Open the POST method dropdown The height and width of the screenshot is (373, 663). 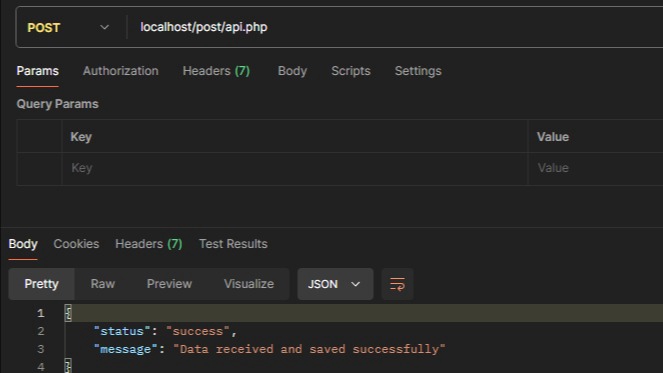coord(68,27)
